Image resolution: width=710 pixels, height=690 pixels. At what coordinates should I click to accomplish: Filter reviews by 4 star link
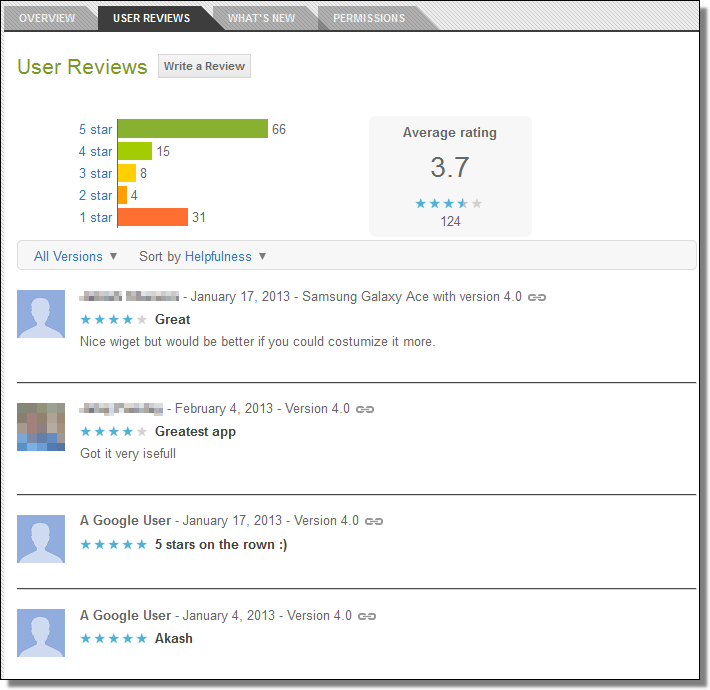[x=95, y=151]
